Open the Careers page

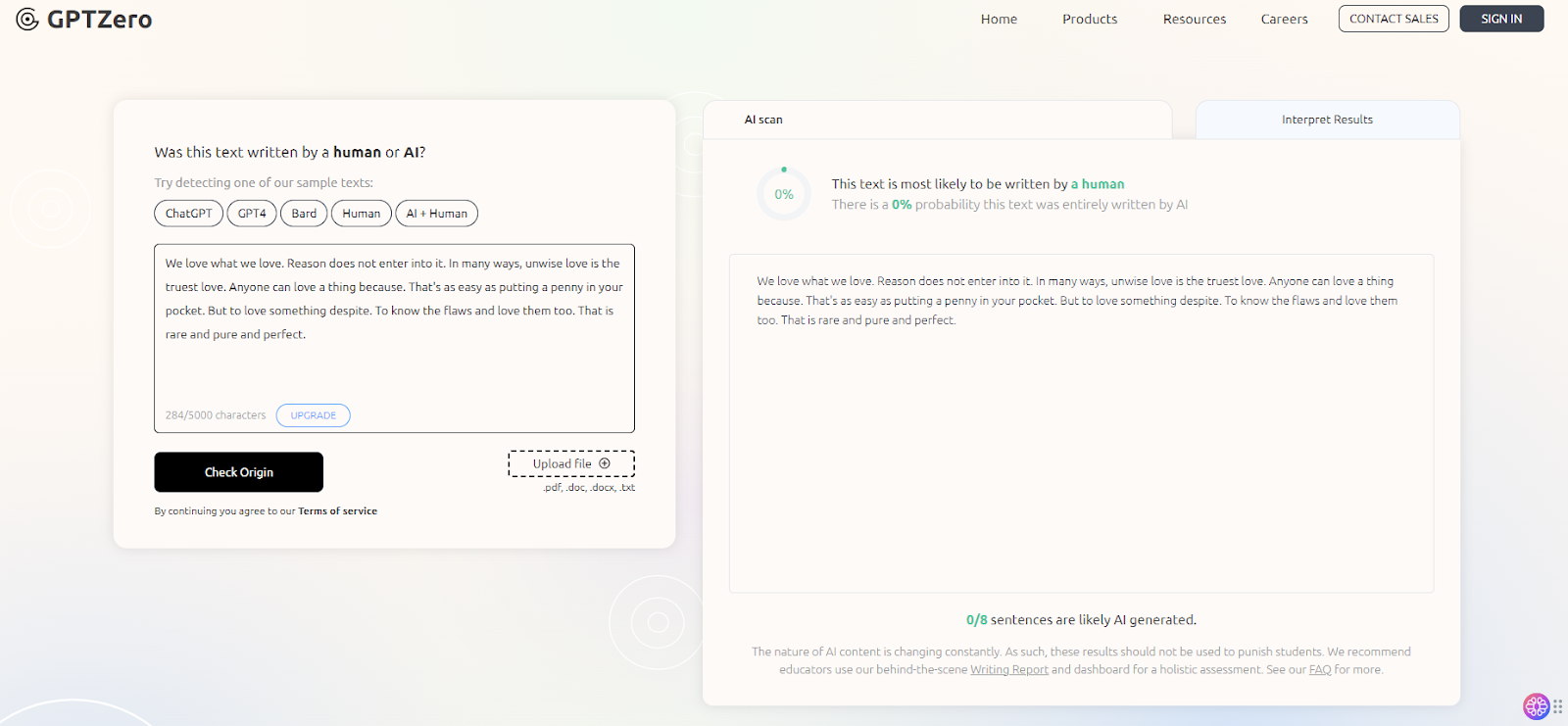(1285, 19)
